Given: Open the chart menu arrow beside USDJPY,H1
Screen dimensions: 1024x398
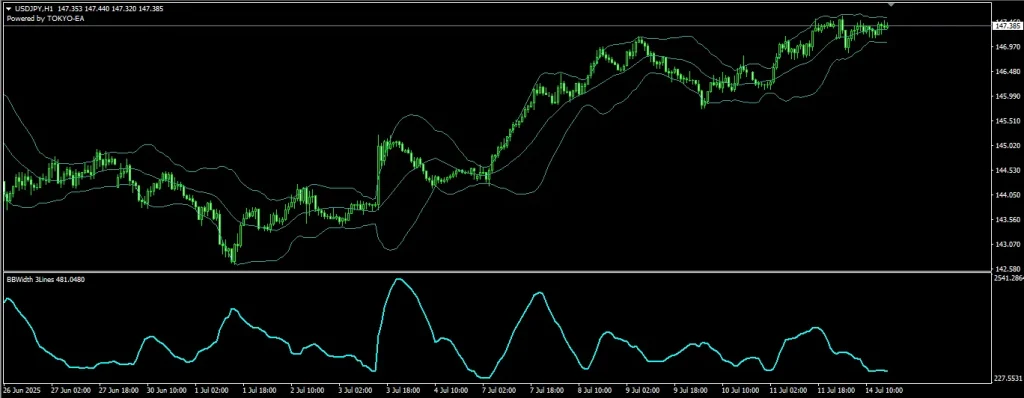Looking at the screenshot, I should coord(8,10).
